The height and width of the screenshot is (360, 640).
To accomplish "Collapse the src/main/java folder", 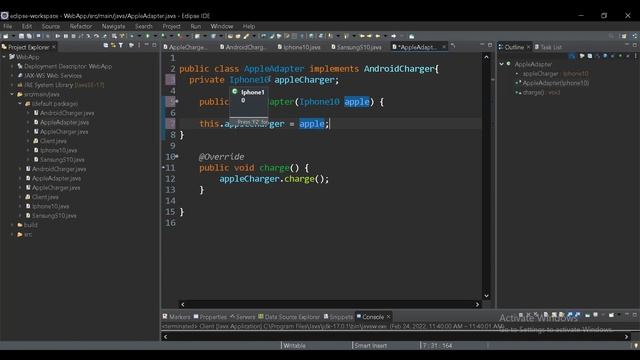I will tap(12, 94).
